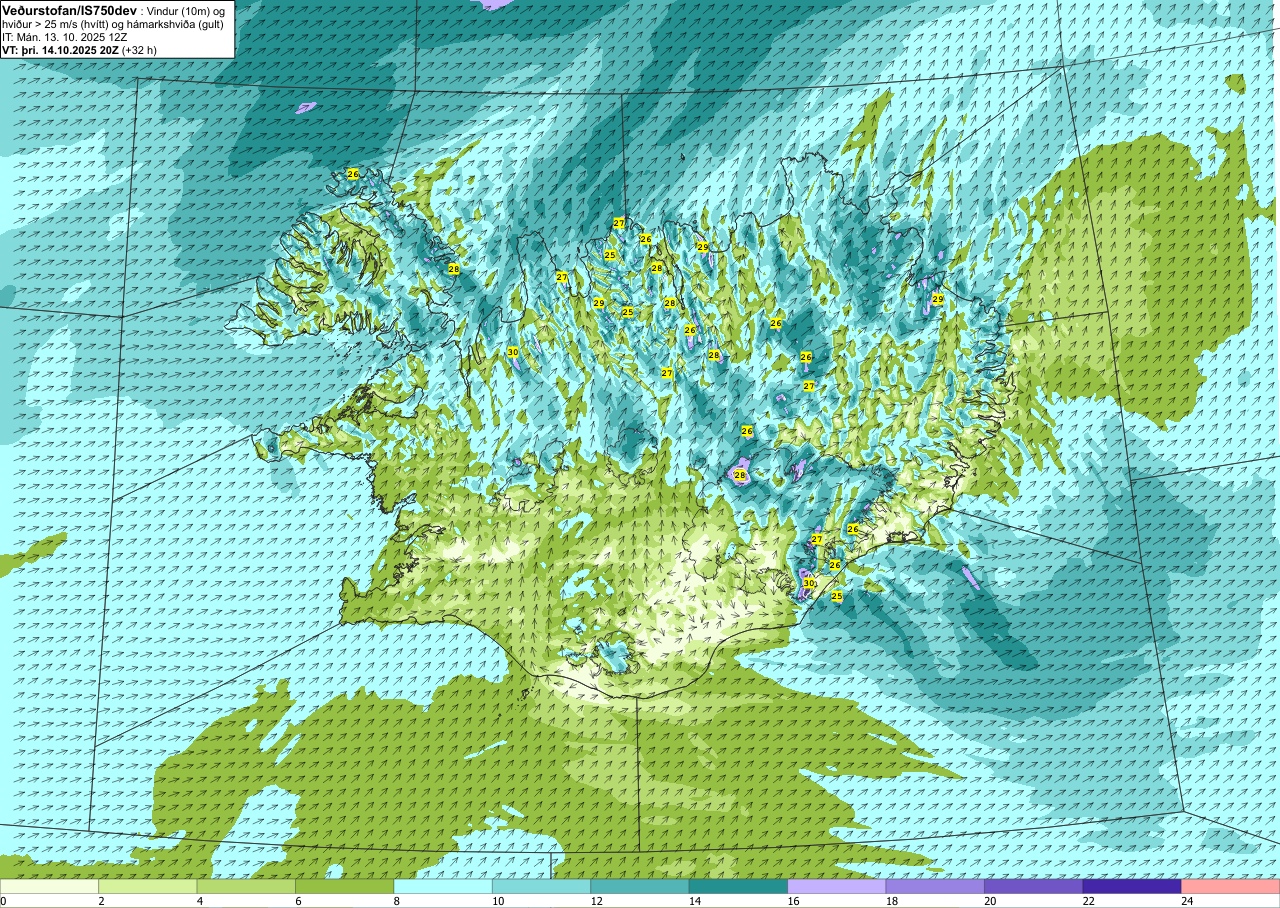Click the legend scale label "8"
1280x908 pixels.
[397, 901]
